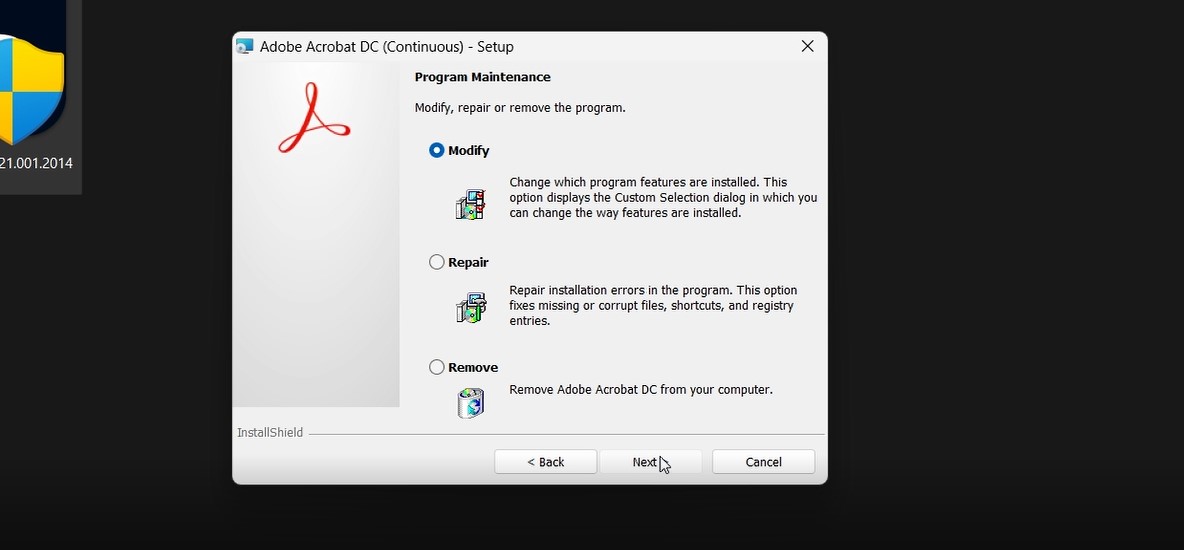Click the Modify features icon
This screenshot has height=550, width=1184.
click(470, 205)
